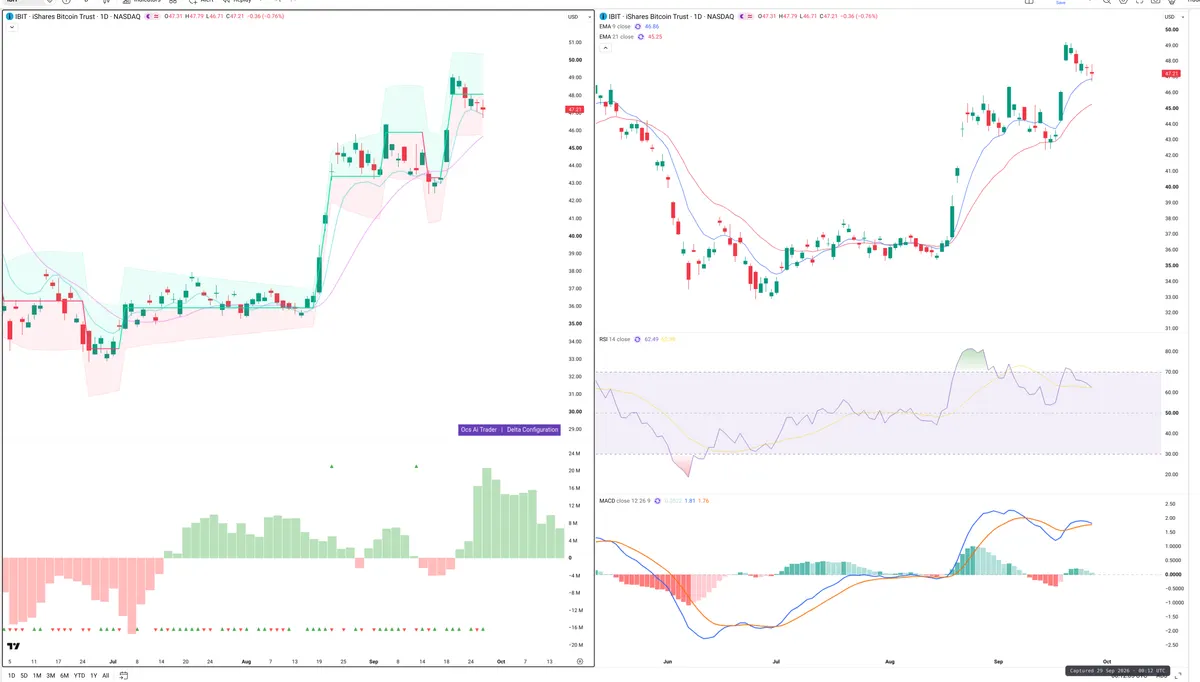This screenshot has width=1200, height=682.
Task: Click the 30.00 level on left price axis
Action: [574, 411]
